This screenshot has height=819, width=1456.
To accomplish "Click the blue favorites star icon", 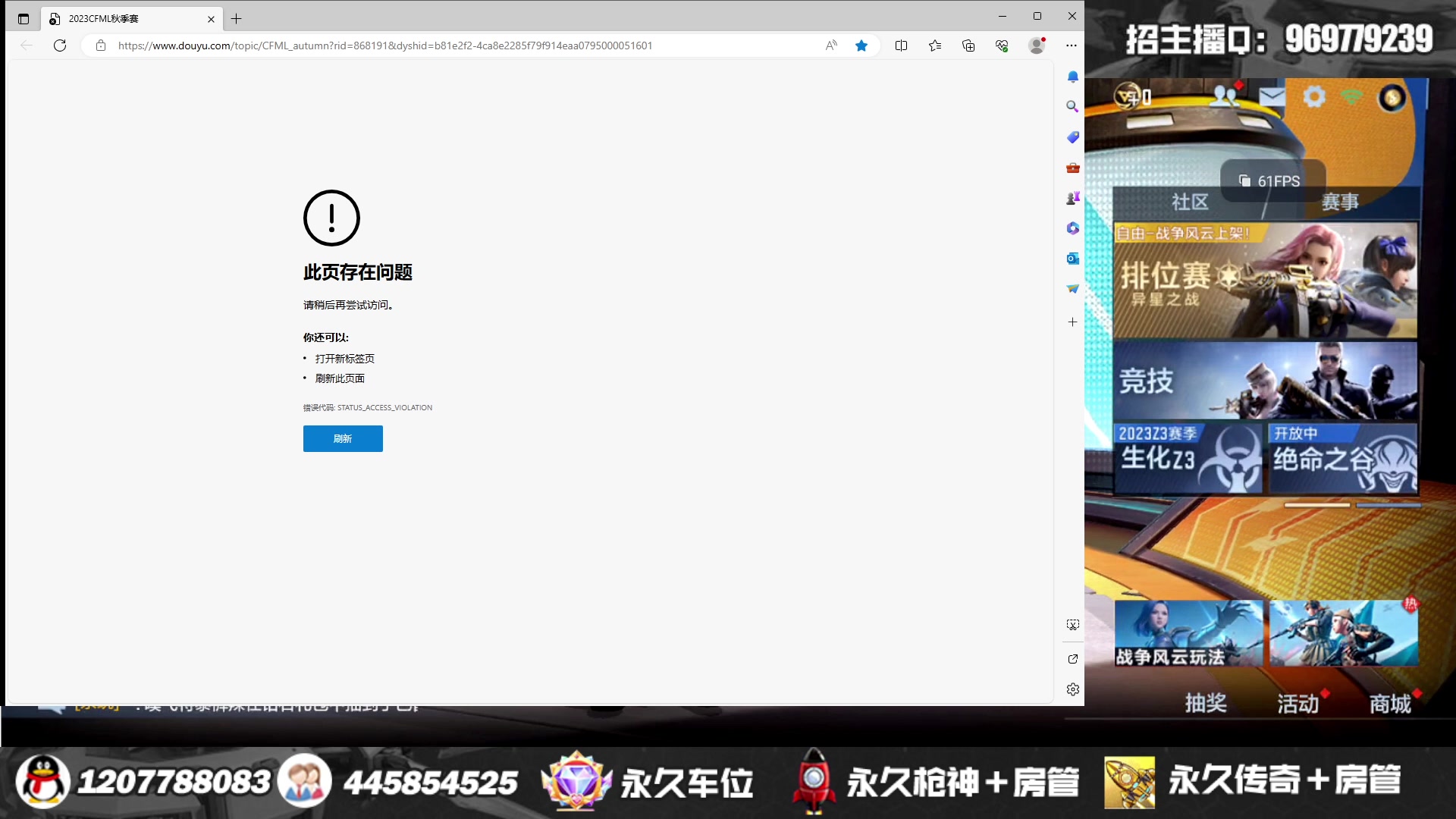I will (861, 45).
